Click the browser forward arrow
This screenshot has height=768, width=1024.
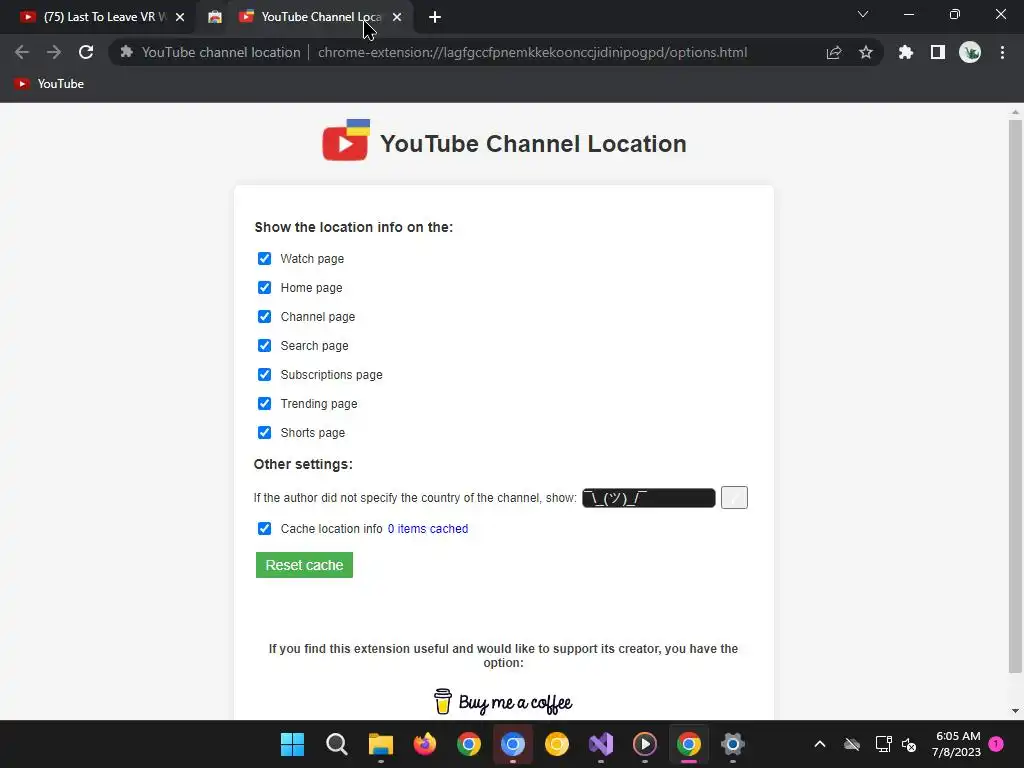[x=54, y=52]
